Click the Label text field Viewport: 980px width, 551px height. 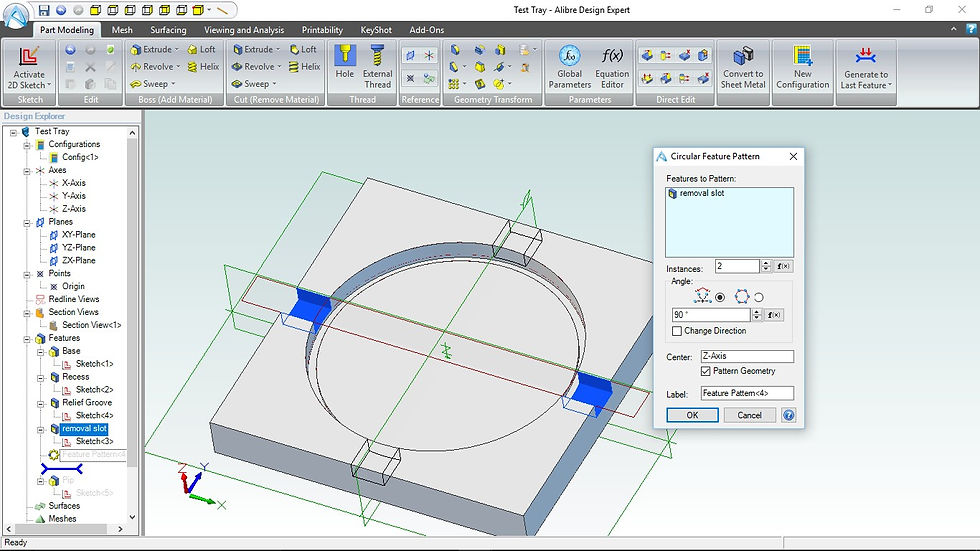[x=747, y=393]
